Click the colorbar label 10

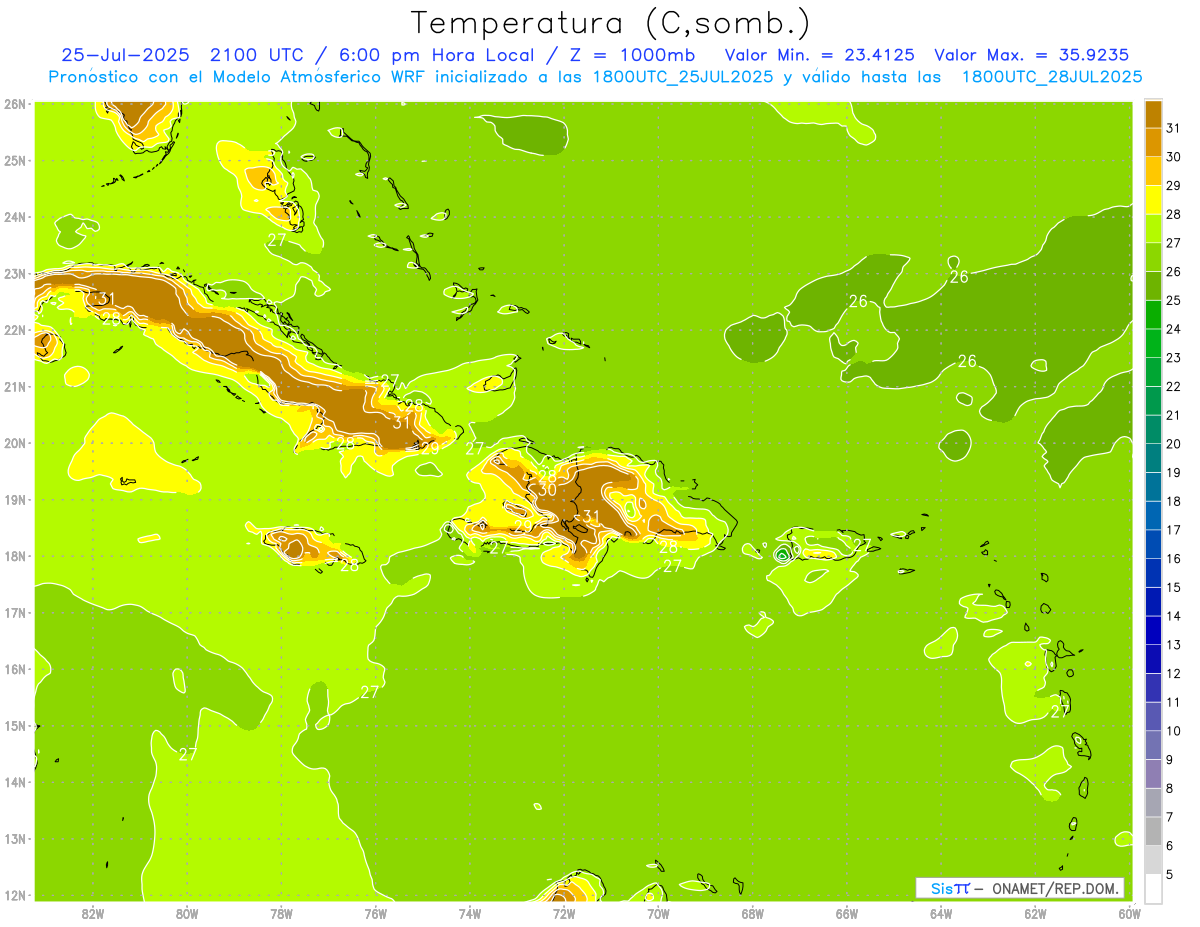[1174, 731]
